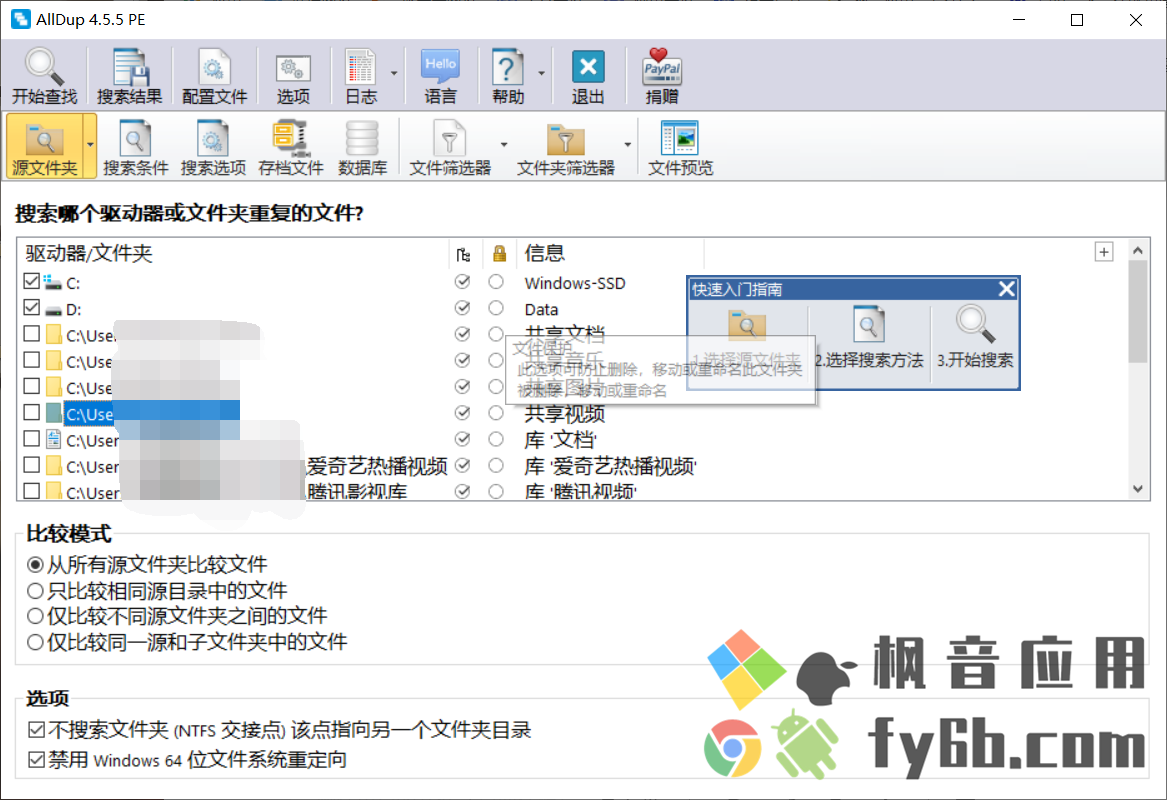Open 选项 settings in the top toolbar

(x=293, y=75)
